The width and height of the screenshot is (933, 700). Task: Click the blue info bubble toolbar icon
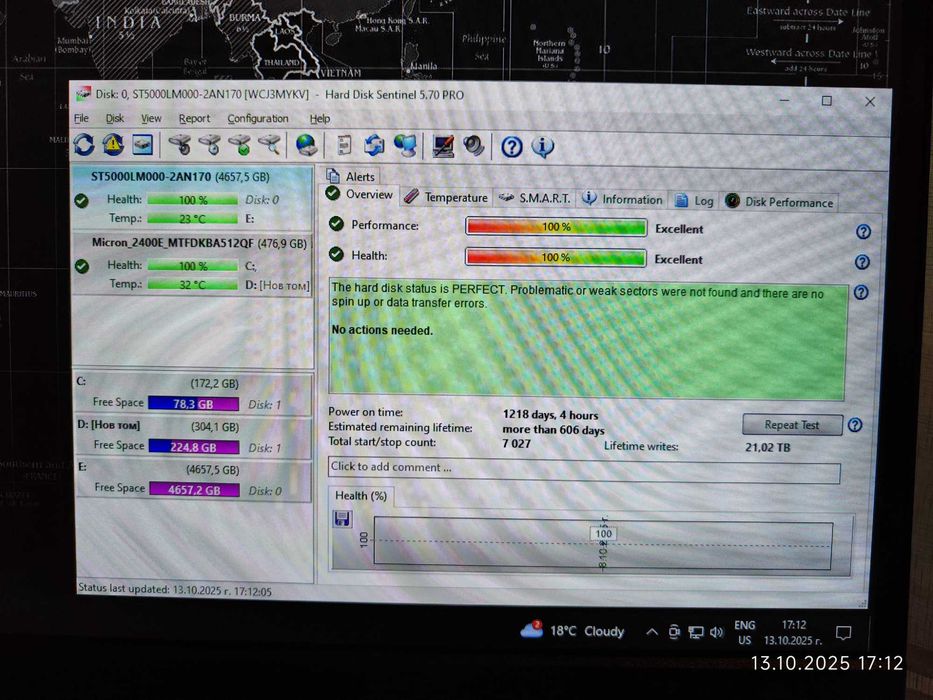[542, 146]
